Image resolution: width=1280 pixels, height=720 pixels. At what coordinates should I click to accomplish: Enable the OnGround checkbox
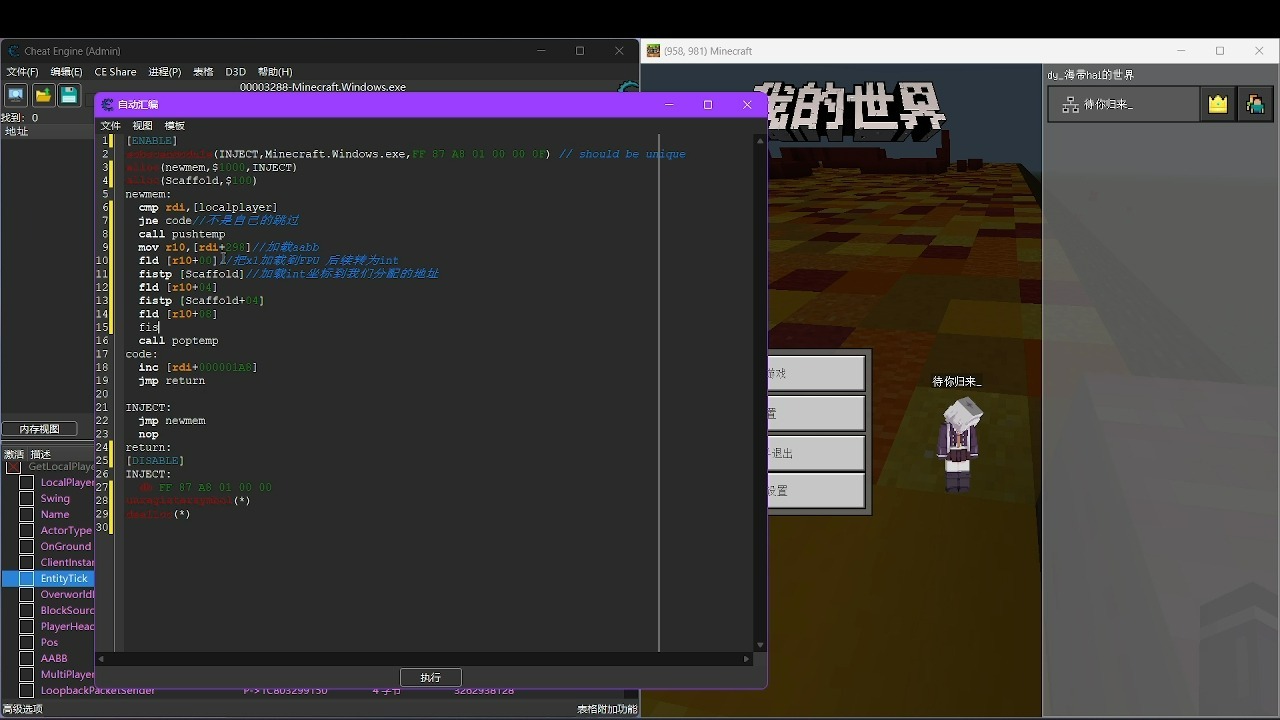coord(27,547)
